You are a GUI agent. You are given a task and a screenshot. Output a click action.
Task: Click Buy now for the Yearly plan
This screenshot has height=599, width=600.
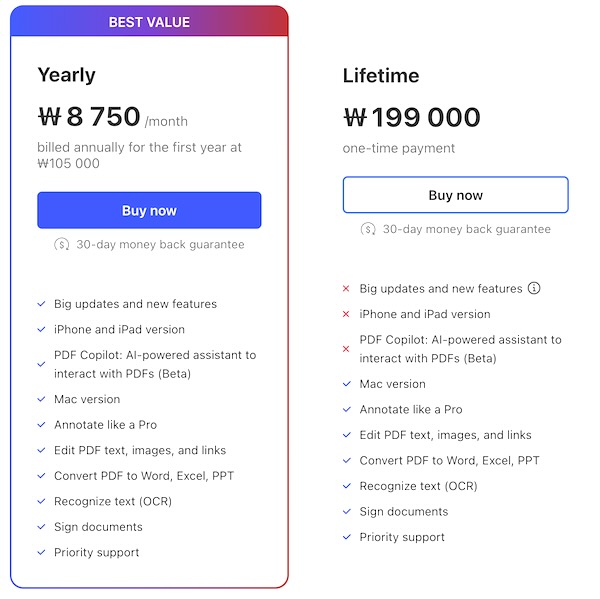(x=149, y=210)
